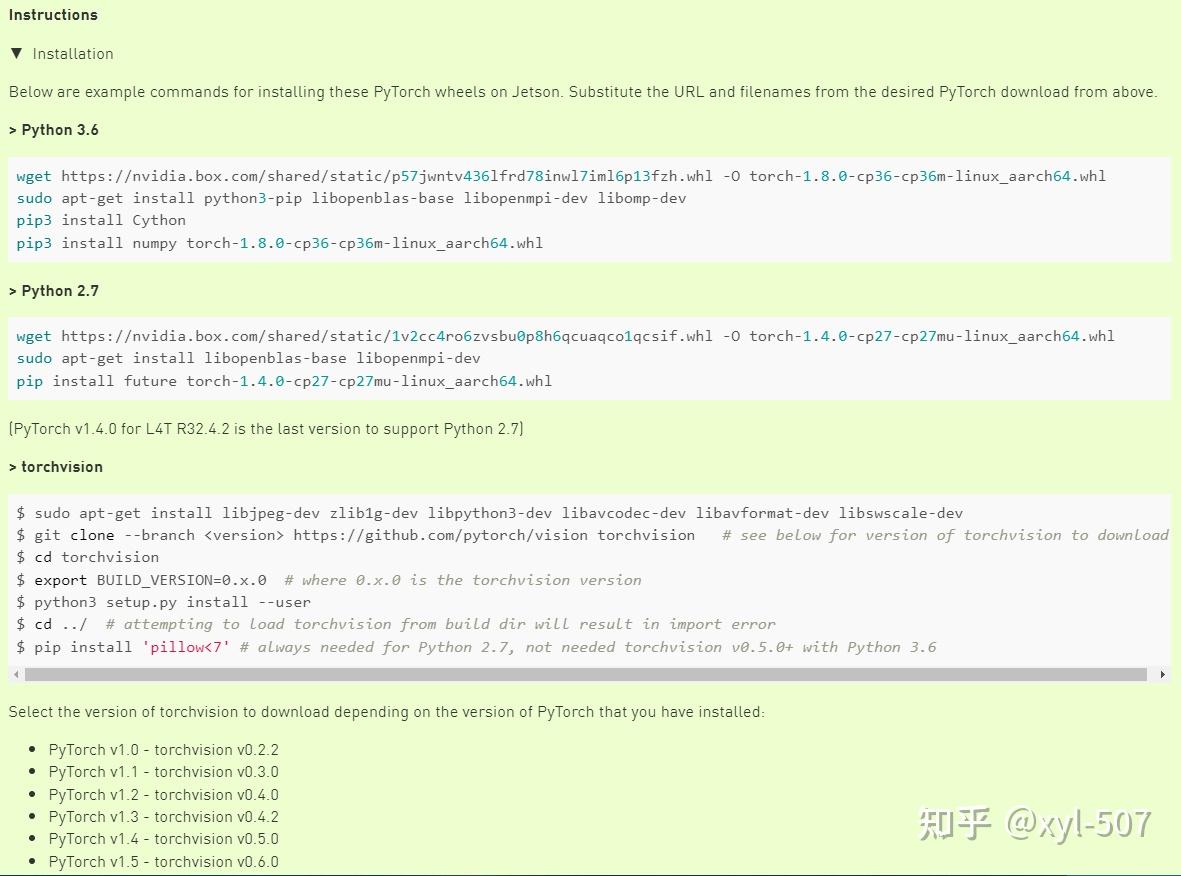Click the 'pip3 install Cython' line
This screenshot has width=1181, height=876.
(101, 221)
